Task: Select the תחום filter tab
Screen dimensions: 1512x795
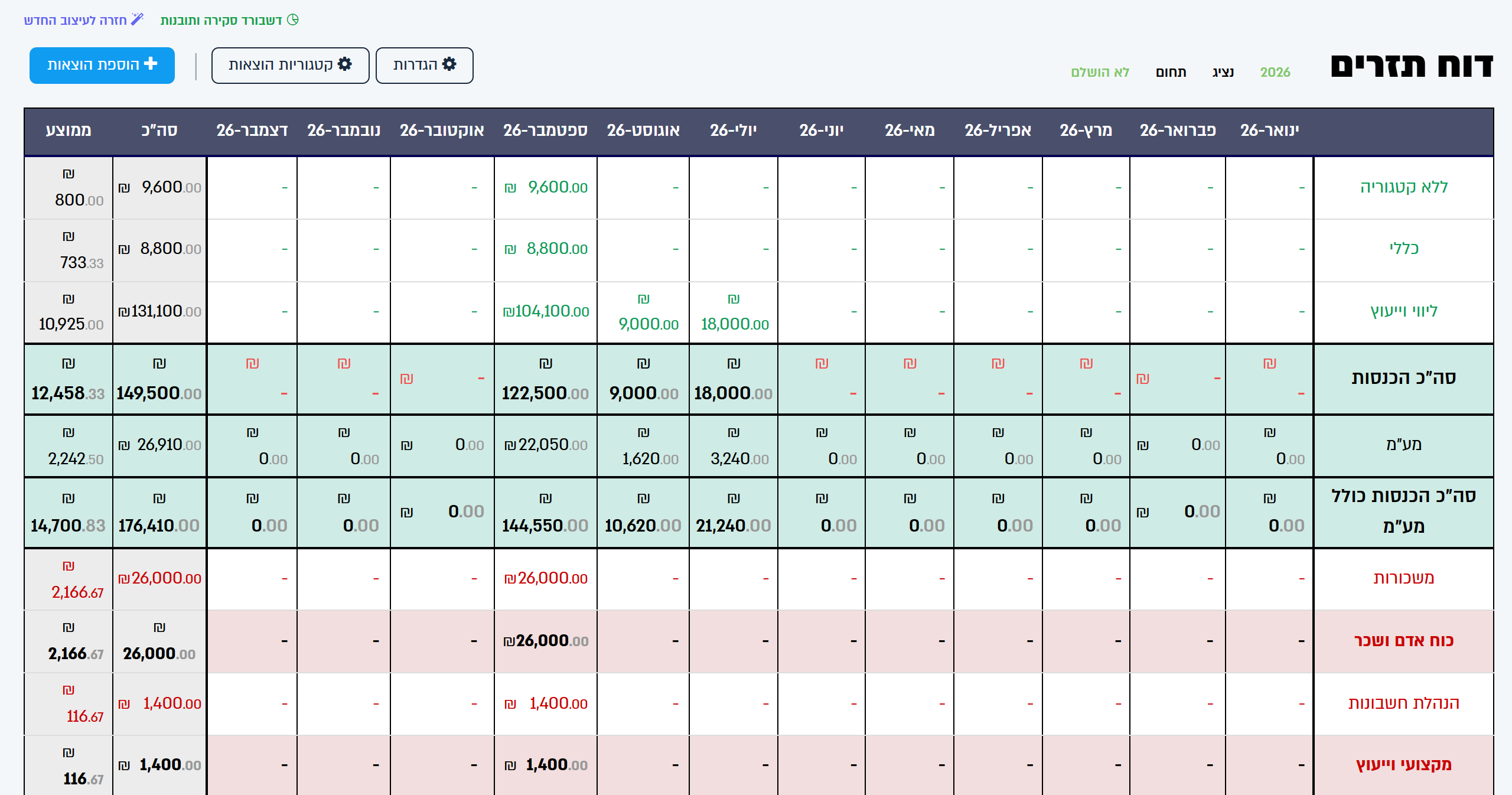Action: [x=1171, y=72]
